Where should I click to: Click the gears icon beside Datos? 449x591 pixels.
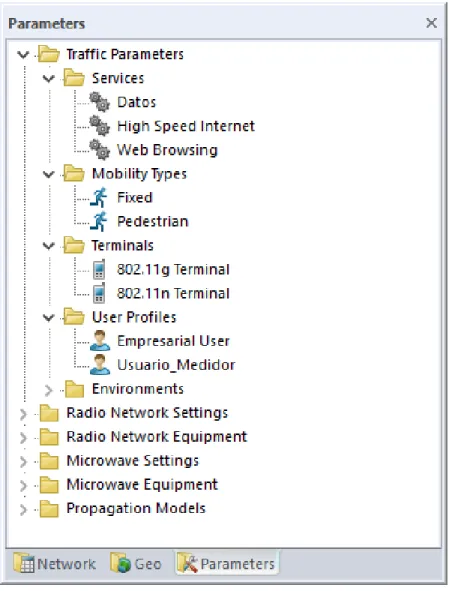coord(100,102)
